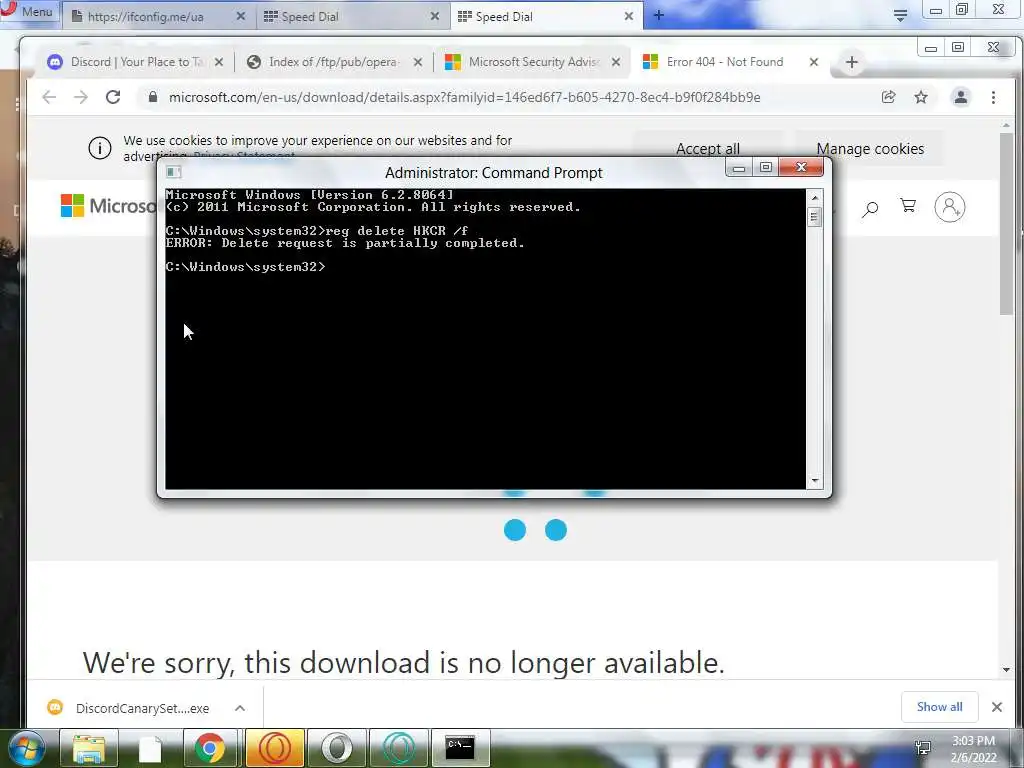Sign in with the account icon
Viewport: 1024px width, 768px height.
(950, 207)
